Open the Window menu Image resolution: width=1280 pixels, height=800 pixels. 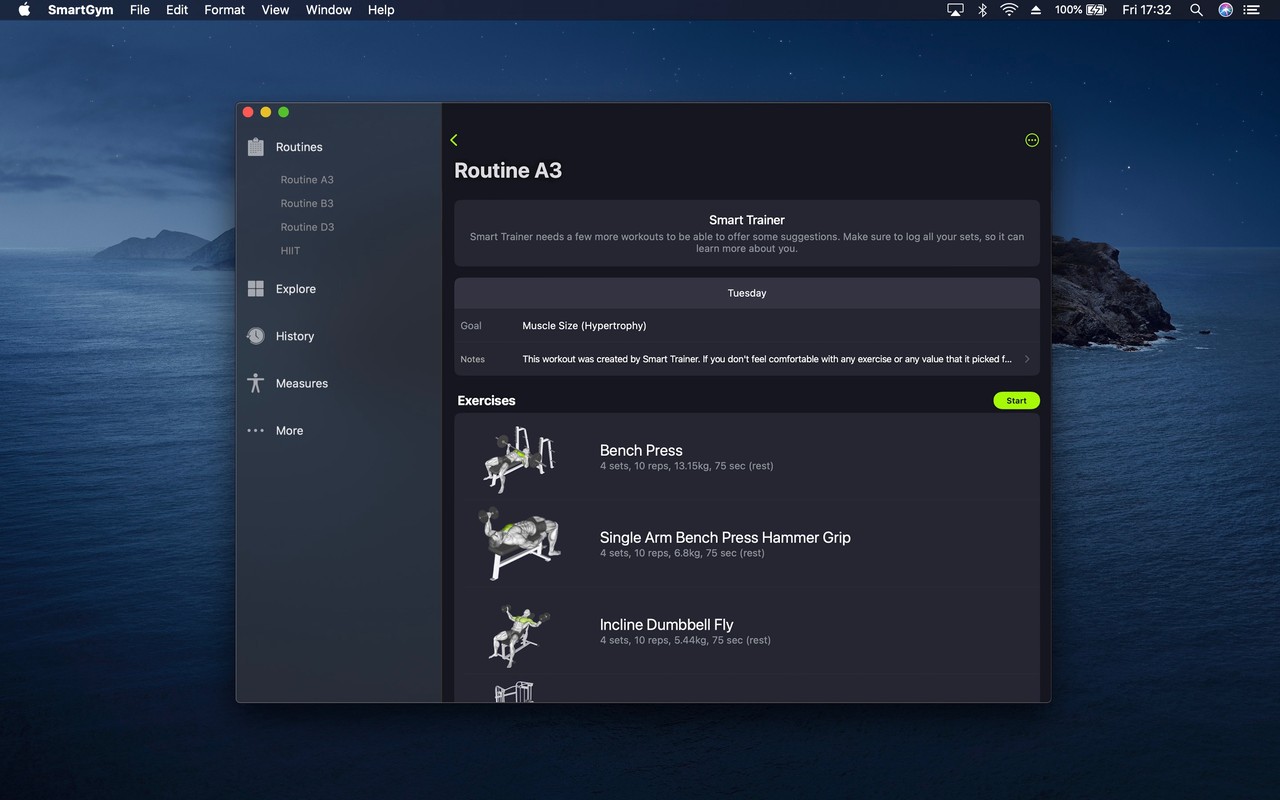[x=328, y=10]
